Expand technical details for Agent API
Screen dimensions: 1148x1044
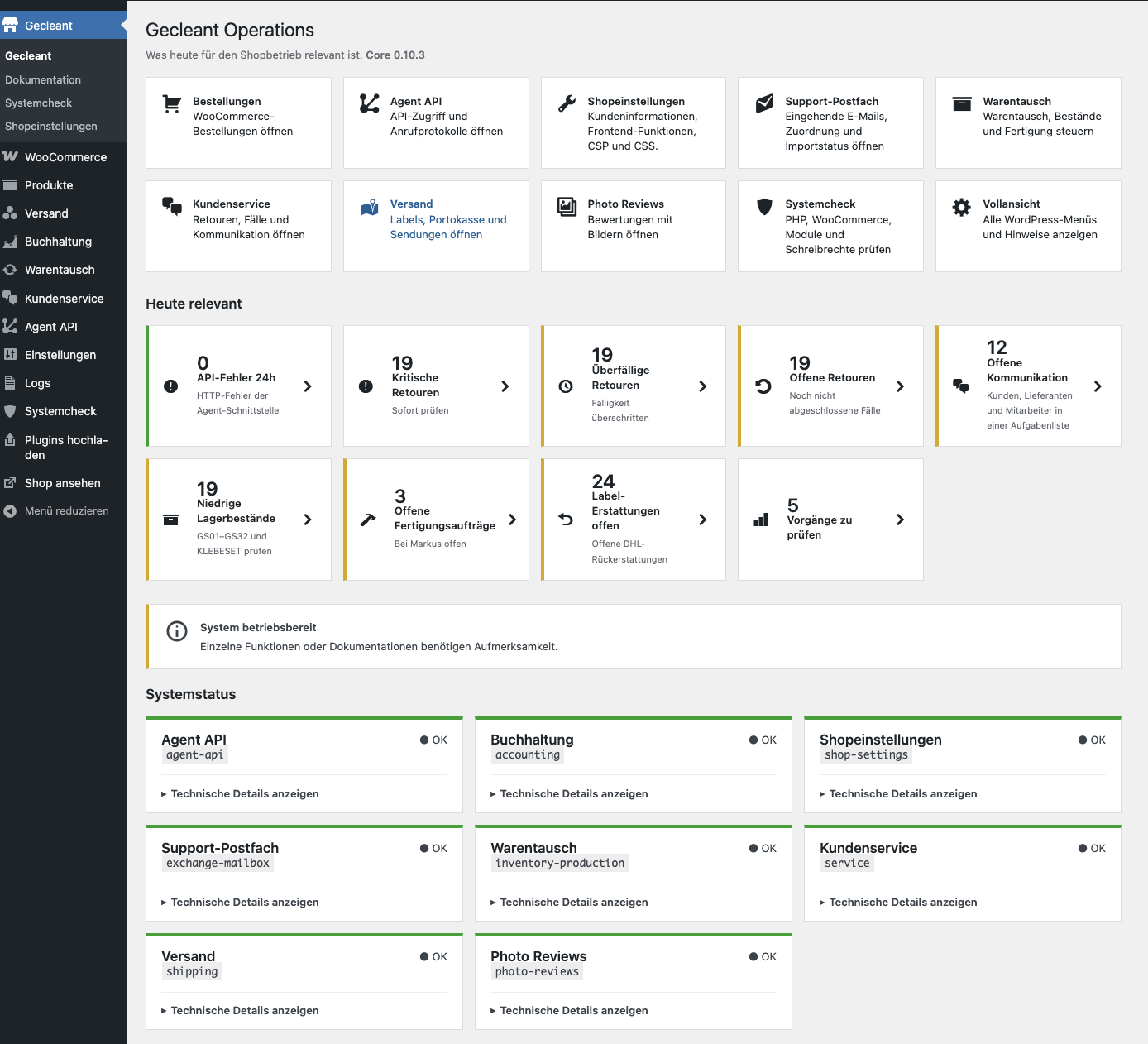coord(240,793)
